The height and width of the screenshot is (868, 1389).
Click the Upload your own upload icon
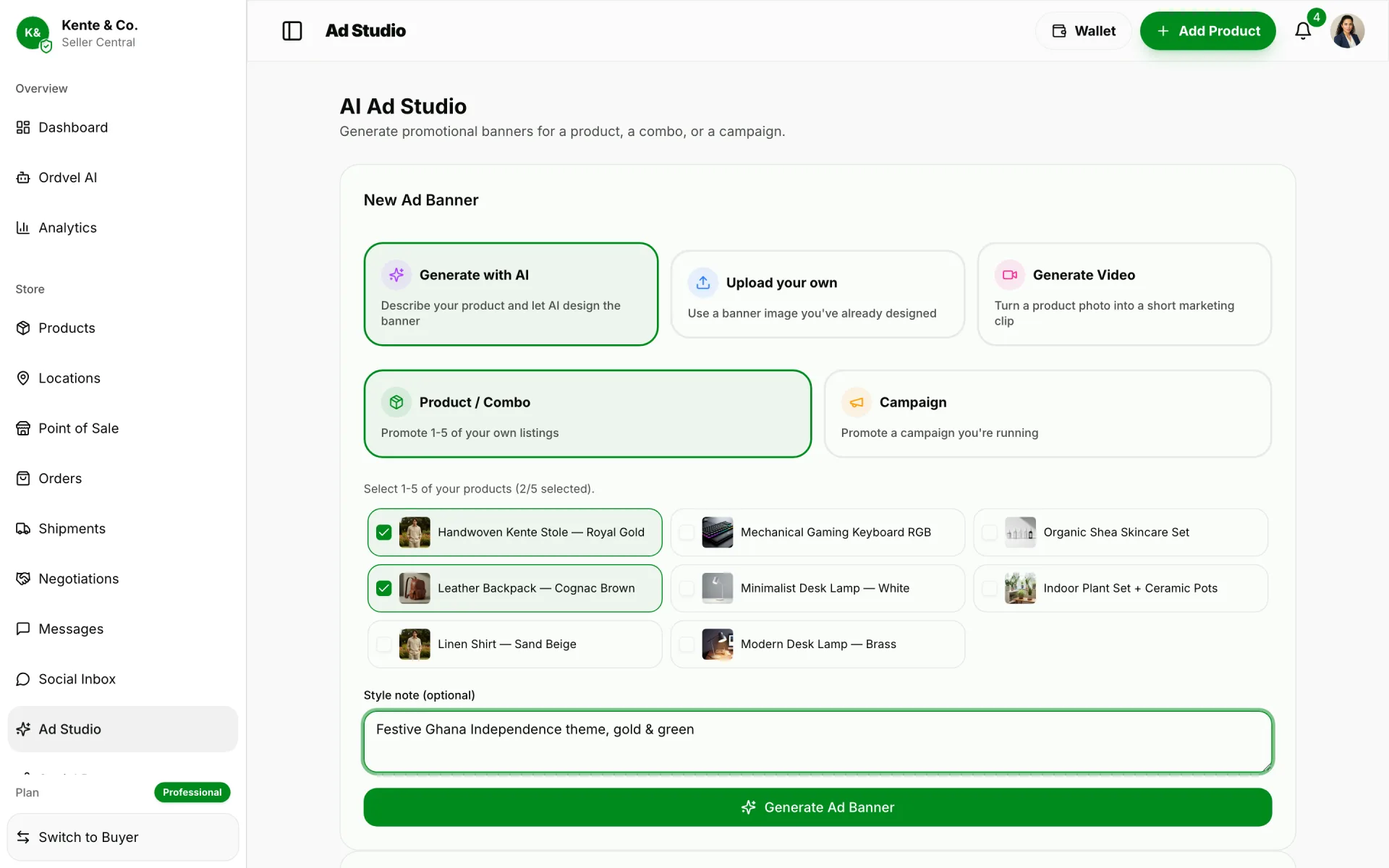[x=703, y=283]
